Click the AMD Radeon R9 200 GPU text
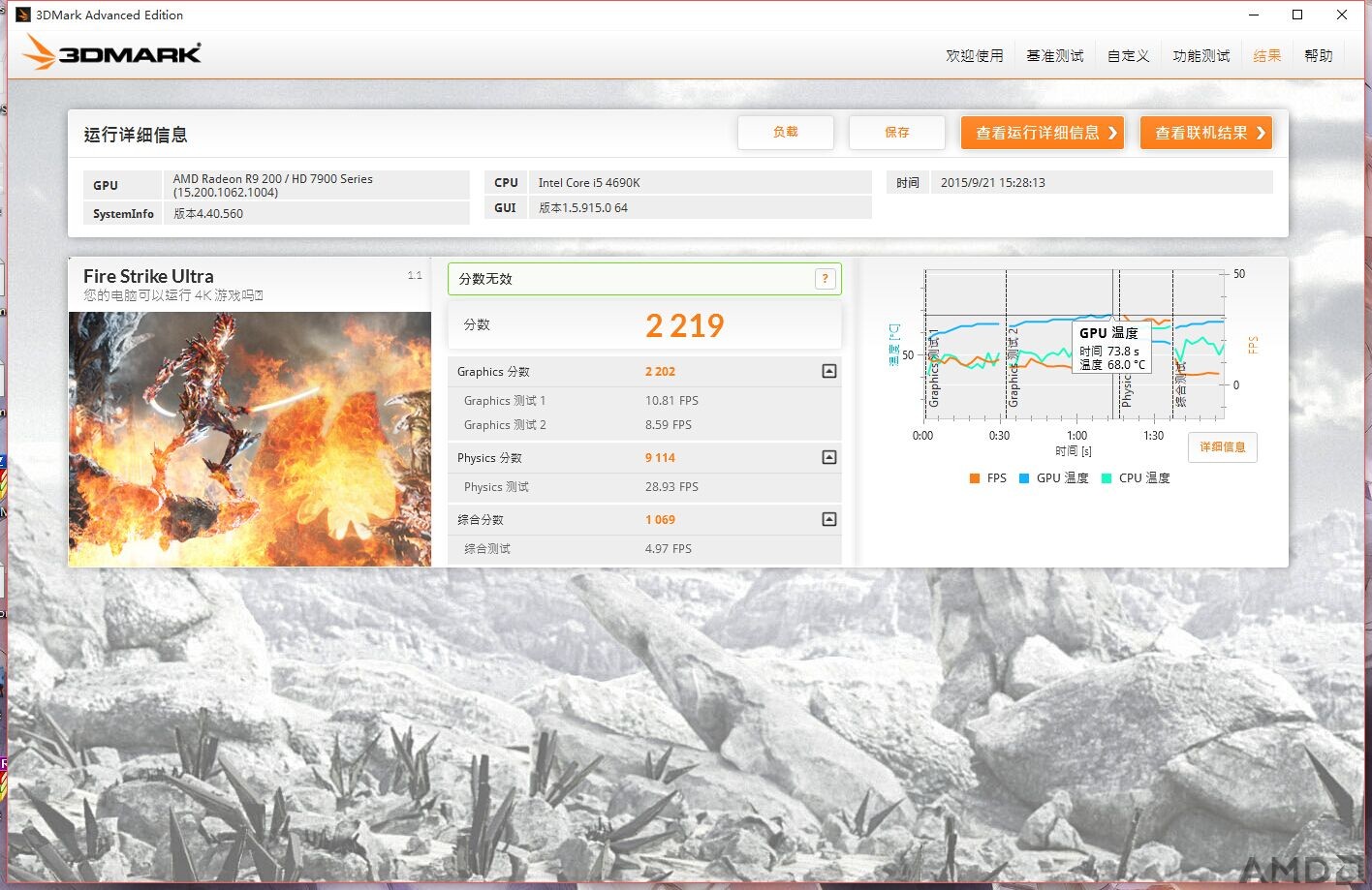Image resolution: width=1372 pixels, height=890 pixels. [x=273, y=185]
